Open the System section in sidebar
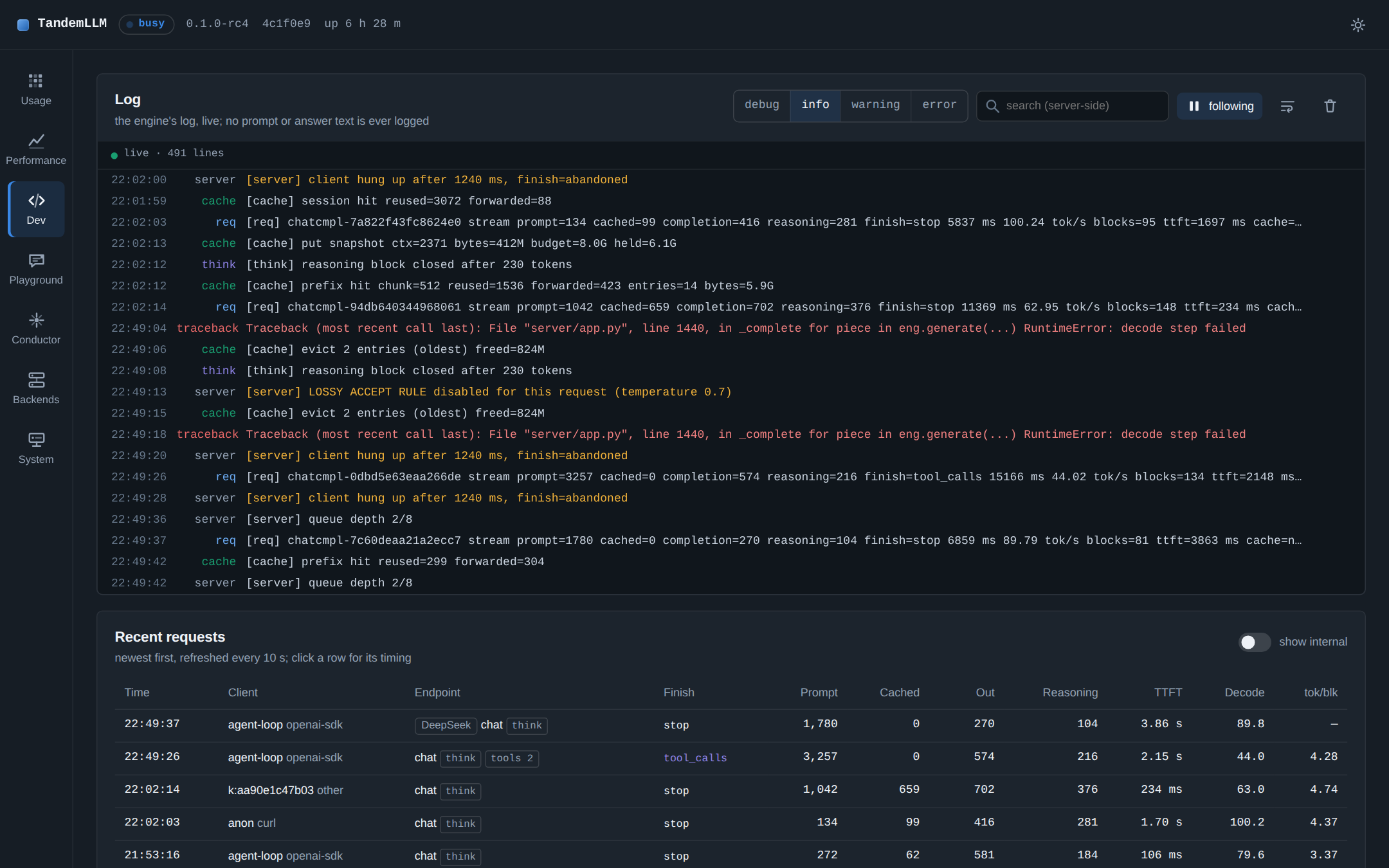1389x868 pixels. 36,448
